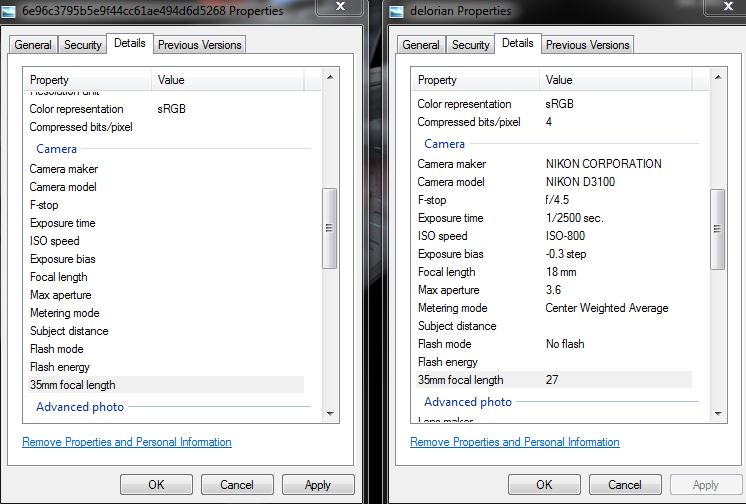This screenshot has height=504, width=746.
Task: Open Security tab in left Properties window
Action: pyautogui.click(x=83, y=45)
